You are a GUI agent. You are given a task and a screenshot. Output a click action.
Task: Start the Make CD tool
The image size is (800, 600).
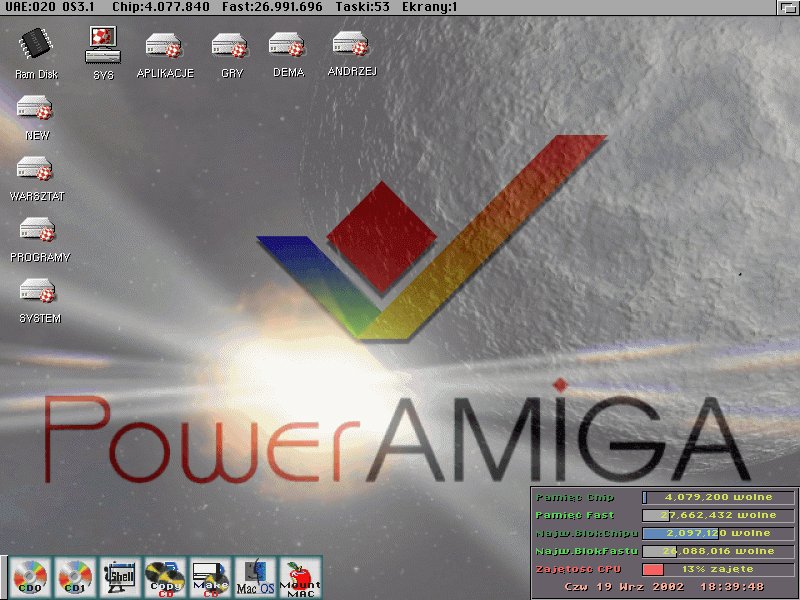tap(210, 577)
